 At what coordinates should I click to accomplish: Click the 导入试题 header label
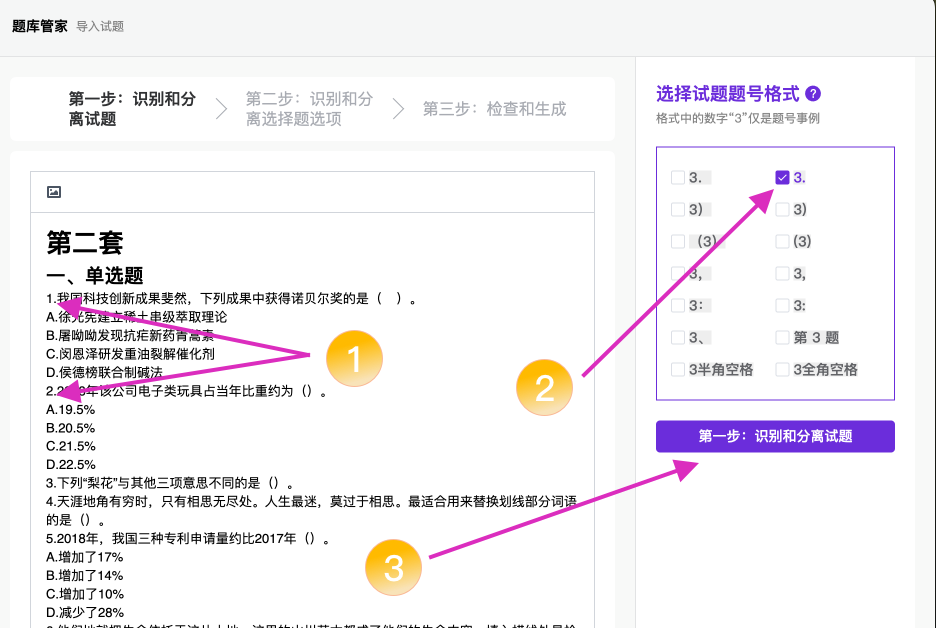[x=100, y=26]
